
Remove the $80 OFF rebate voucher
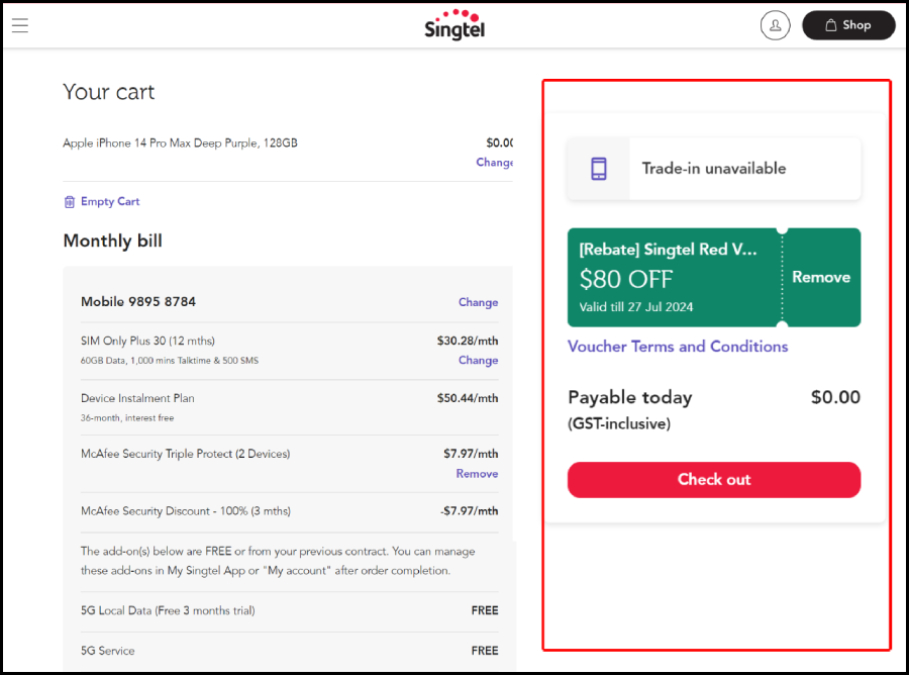pos(821,277)
